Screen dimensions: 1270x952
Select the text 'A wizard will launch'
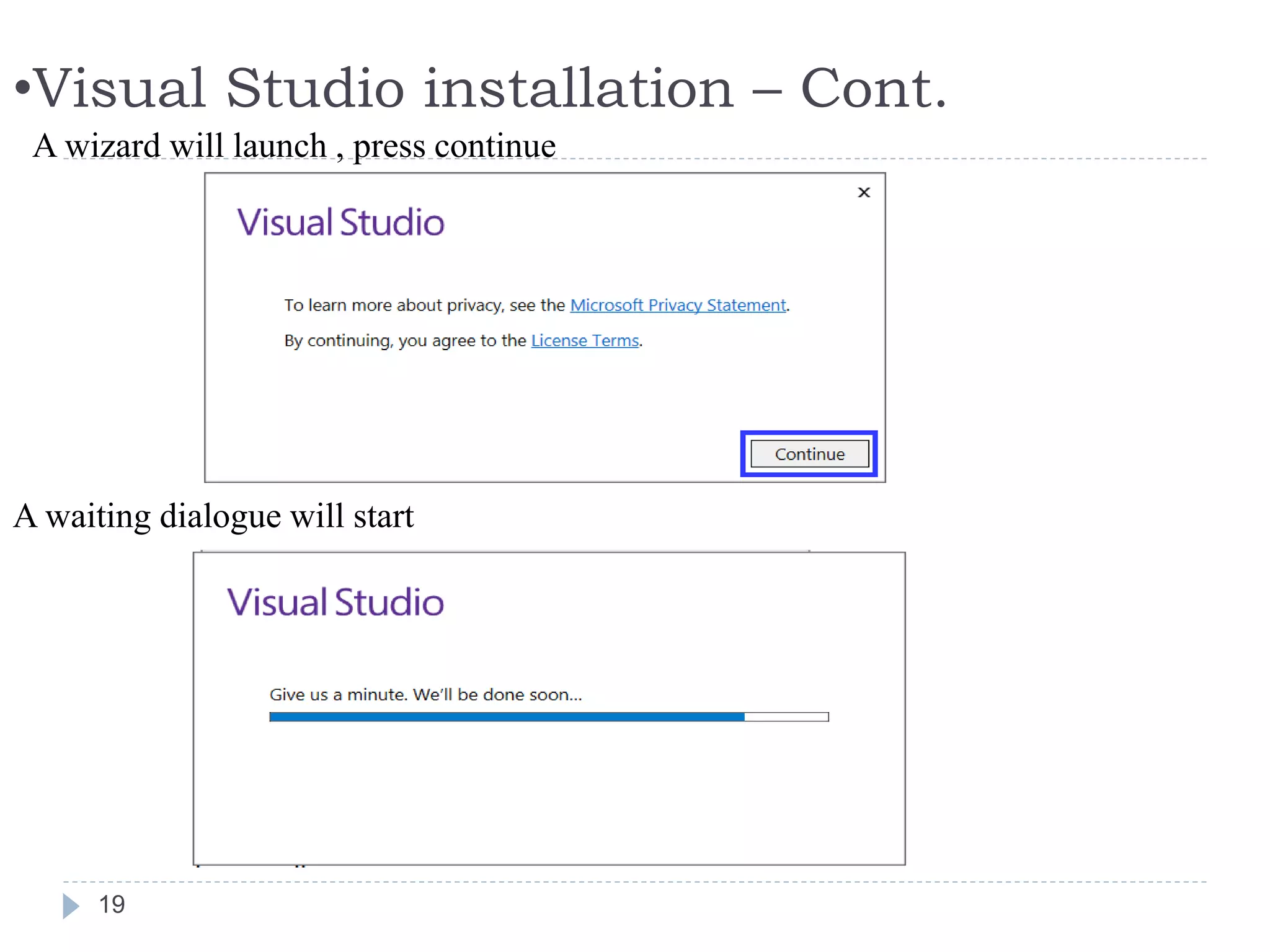click(x=180, y=146)
